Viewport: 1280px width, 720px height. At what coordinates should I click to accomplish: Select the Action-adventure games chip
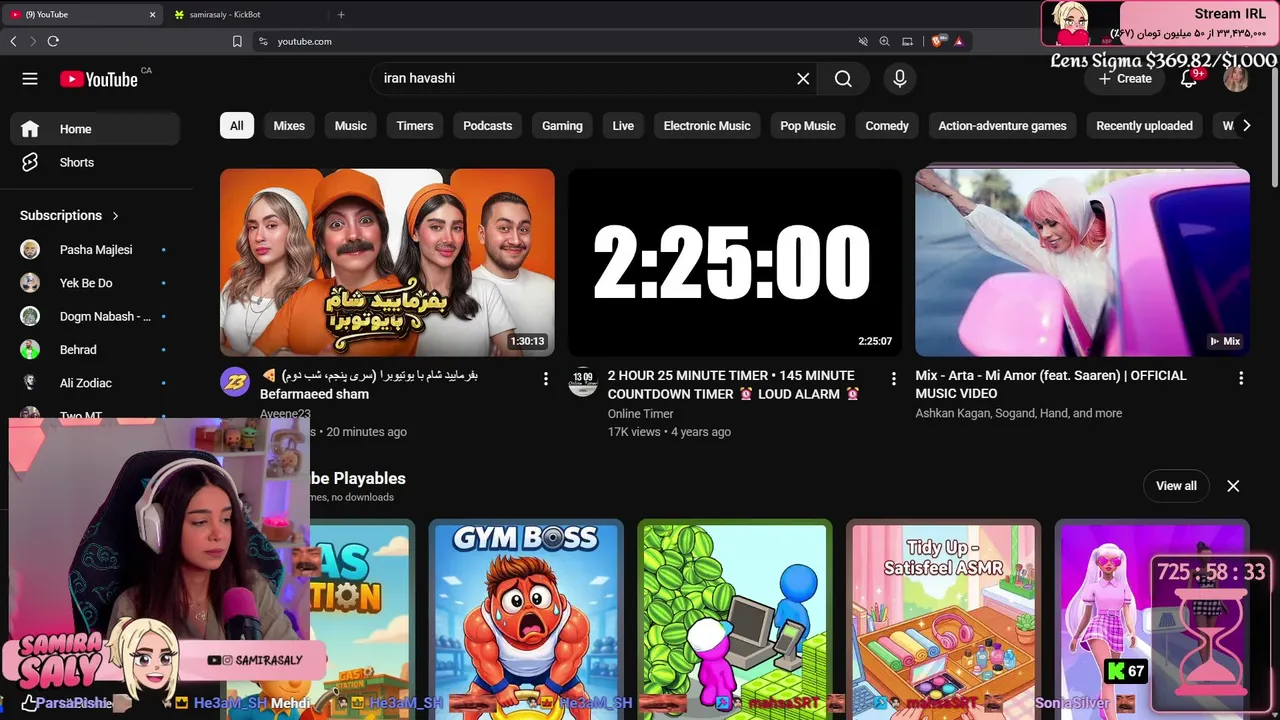click(x=1002, y=126)
